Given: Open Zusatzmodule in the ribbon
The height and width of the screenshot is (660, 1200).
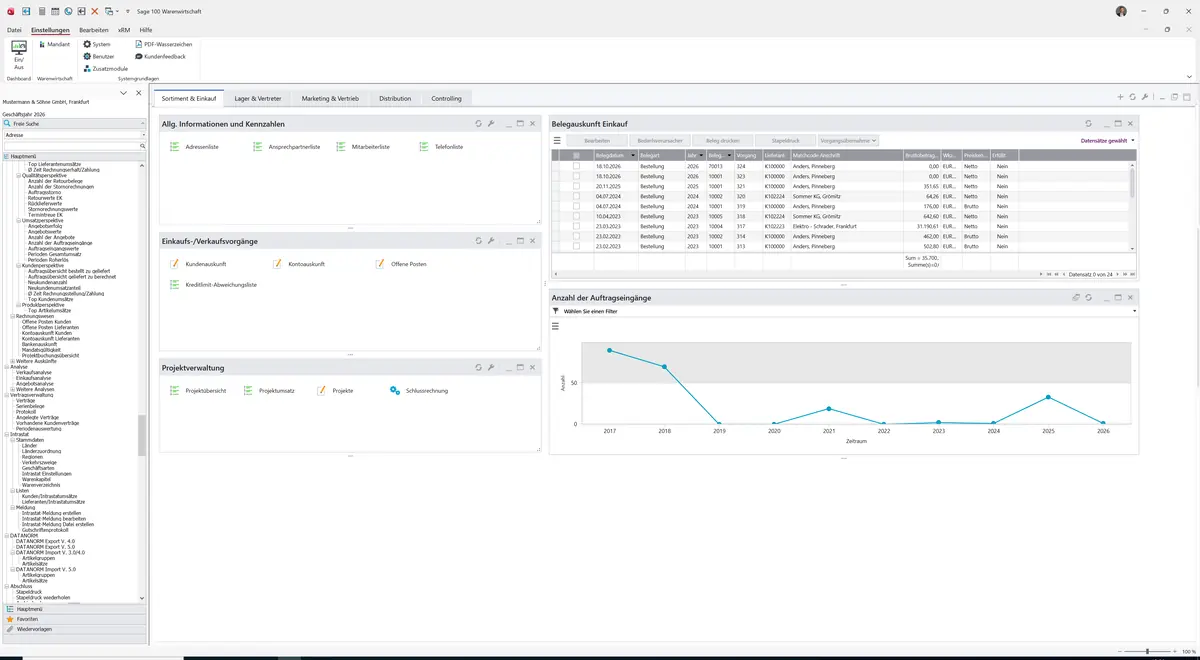Looking at the screenshot, I should (x=104, y=68).
